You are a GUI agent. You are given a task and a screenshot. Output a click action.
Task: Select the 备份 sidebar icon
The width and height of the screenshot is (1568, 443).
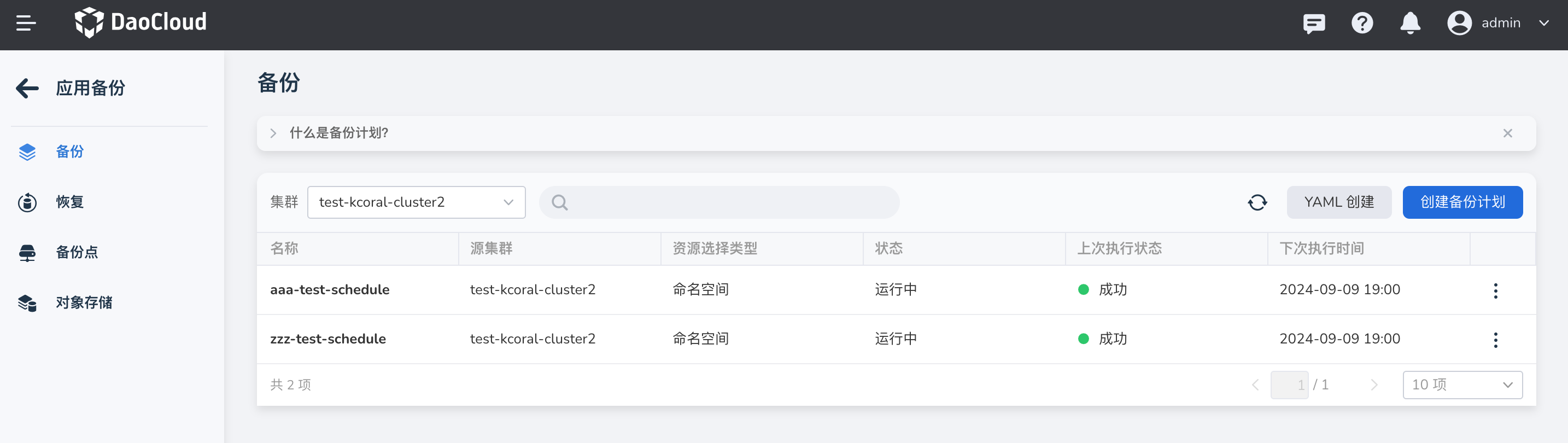28,152
